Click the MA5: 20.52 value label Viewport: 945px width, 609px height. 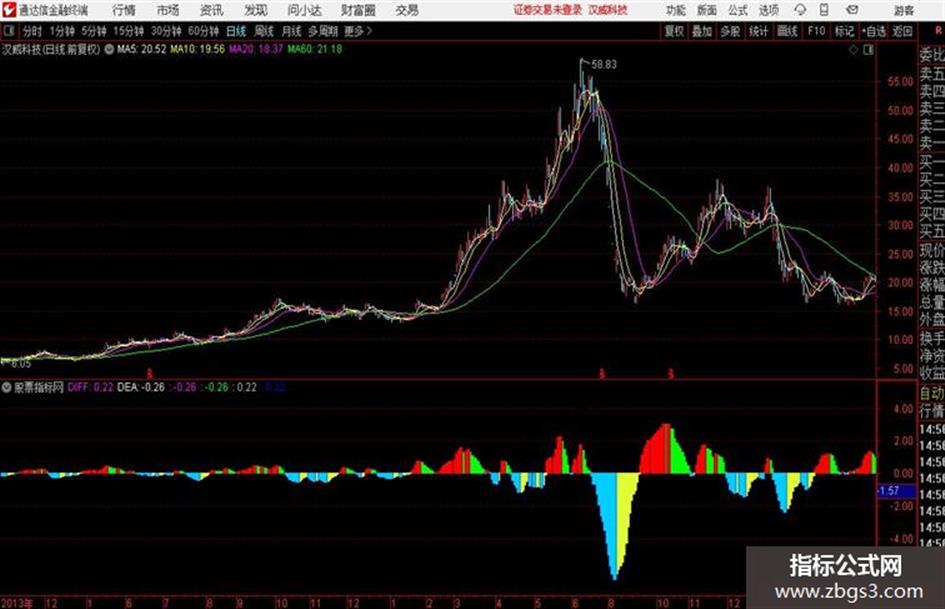[x=142, y=49]
